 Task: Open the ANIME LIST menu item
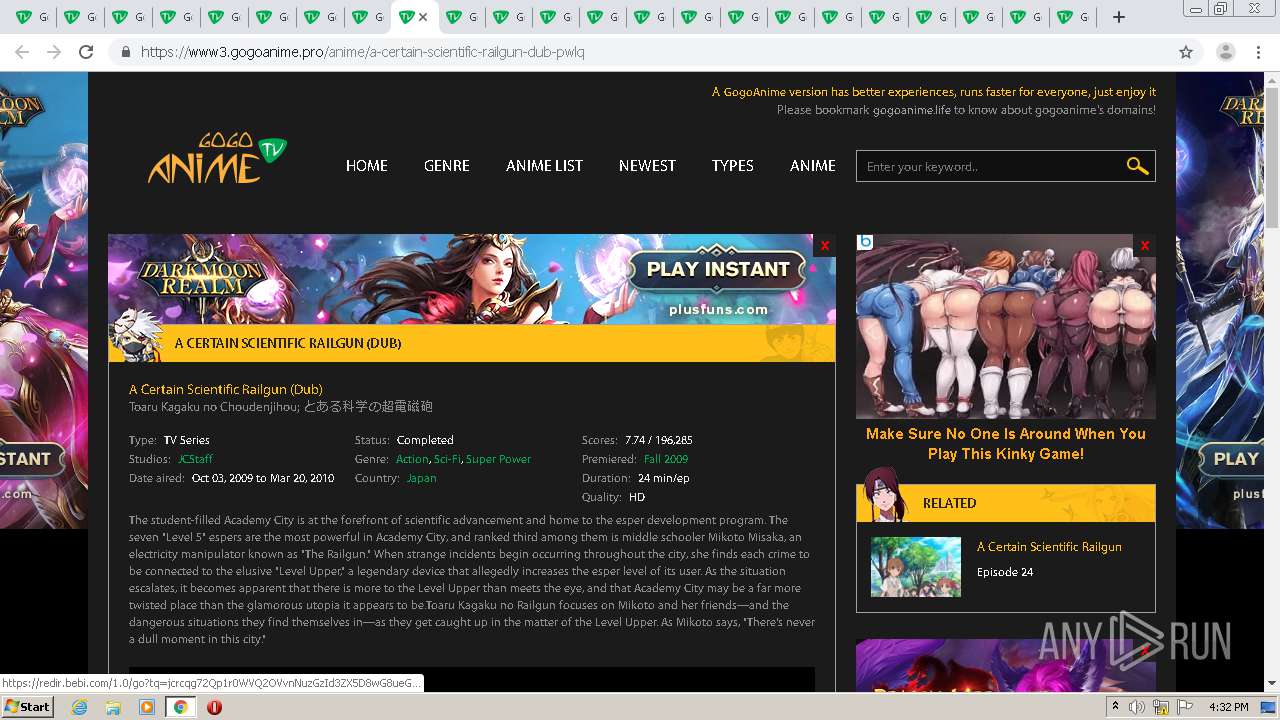[x=544, y=166]
